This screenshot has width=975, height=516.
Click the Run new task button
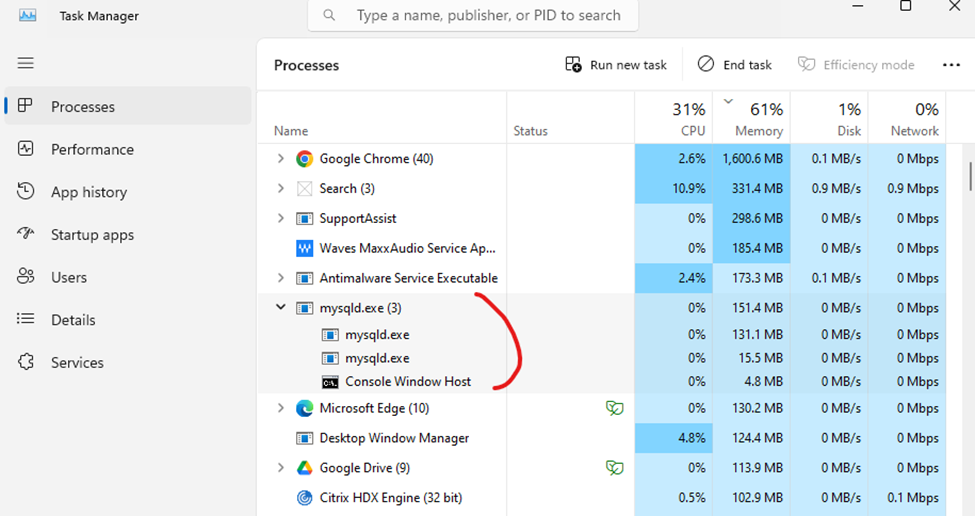click(x=616, y=65)
